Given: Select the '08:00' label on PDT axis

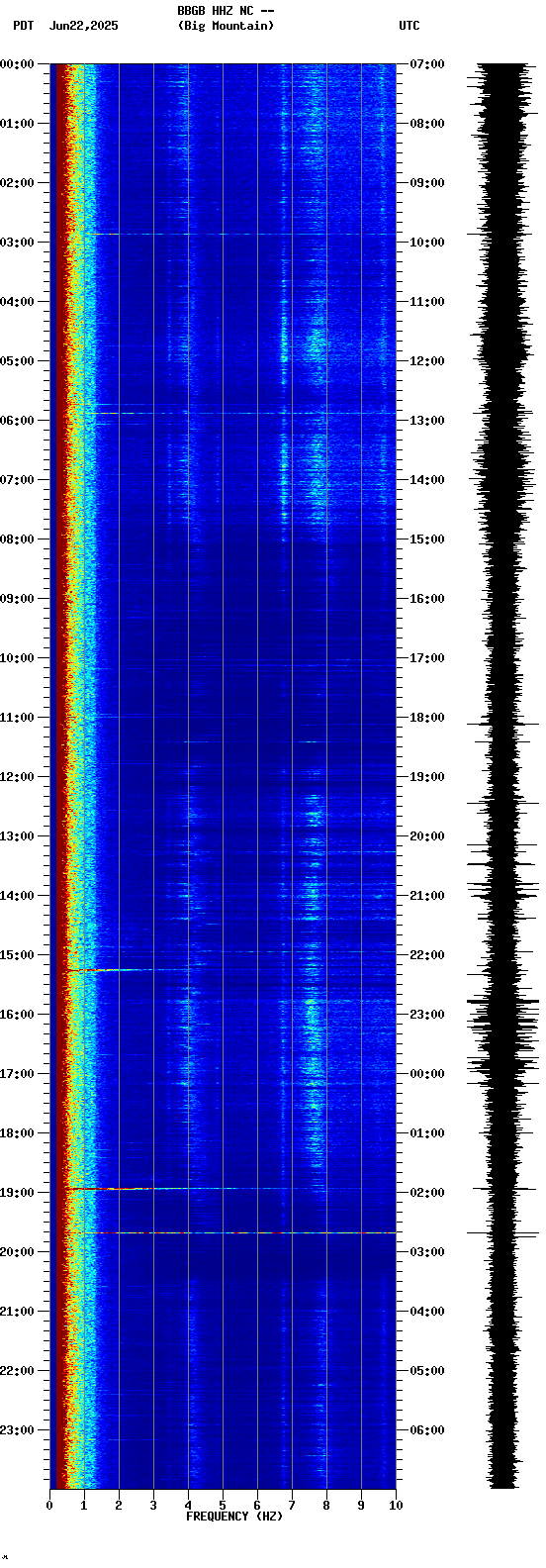Looking at the screenshot, I should coord(17,539).
